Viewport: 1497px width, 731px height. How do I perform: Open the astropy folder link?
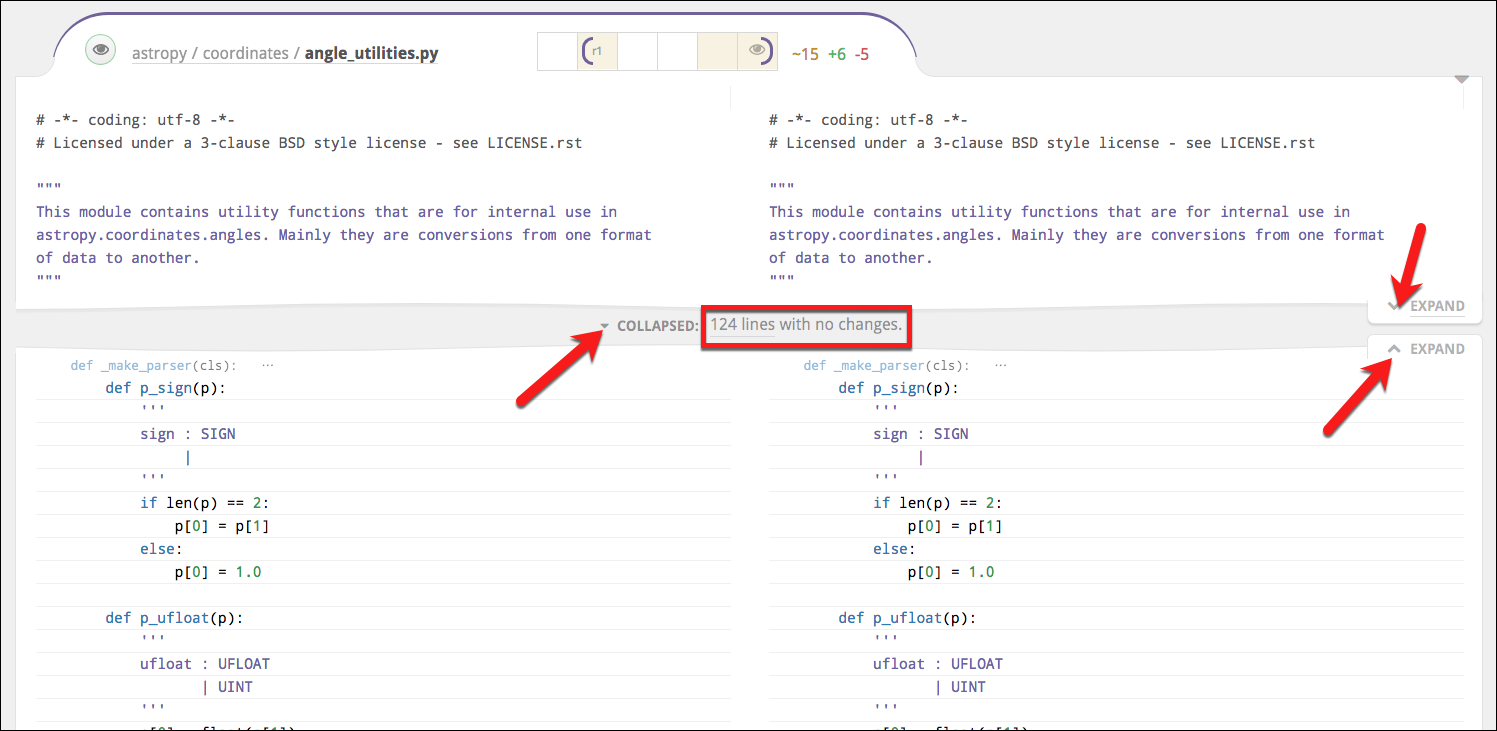(x=159, y=53)
